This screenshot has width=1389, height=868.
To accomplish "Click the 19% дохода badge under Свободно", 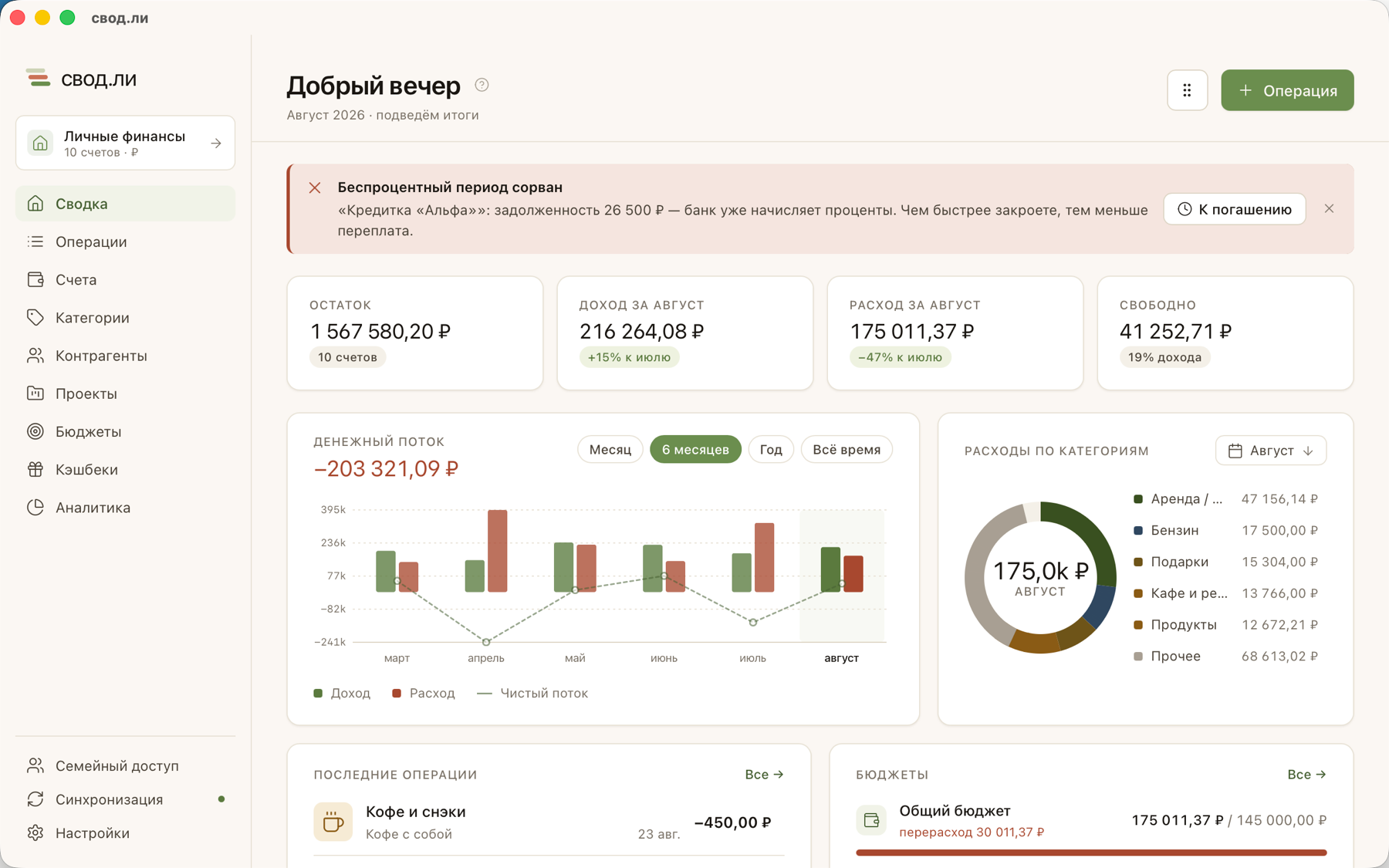I will click(x=1164, y=357).
